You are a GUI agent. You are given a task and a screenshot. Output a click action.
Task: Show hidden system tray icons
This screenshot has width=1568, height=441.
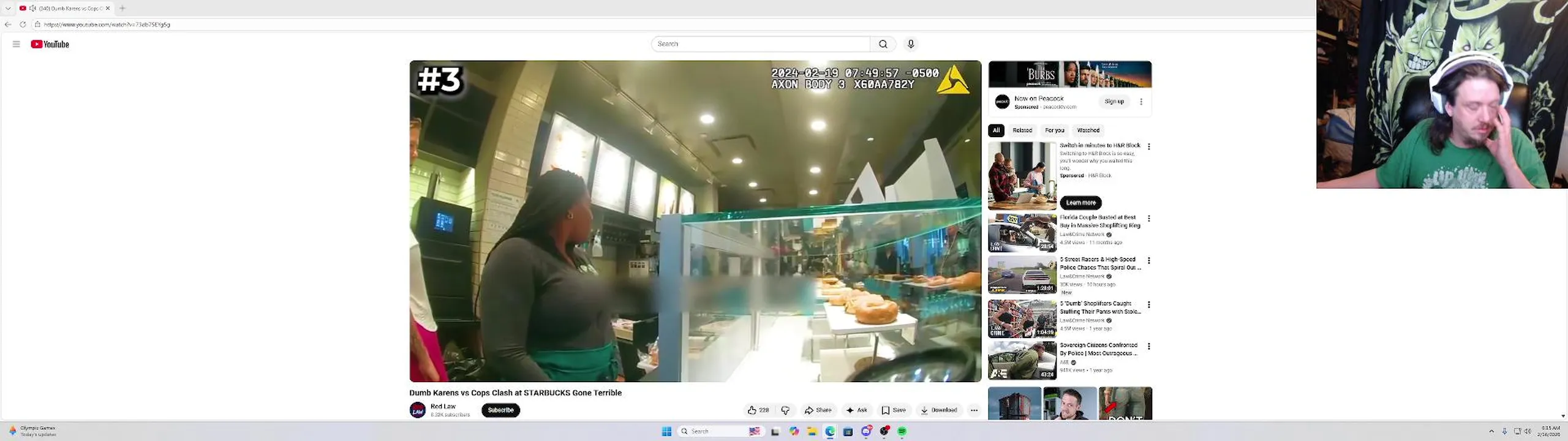[1491, 432]
